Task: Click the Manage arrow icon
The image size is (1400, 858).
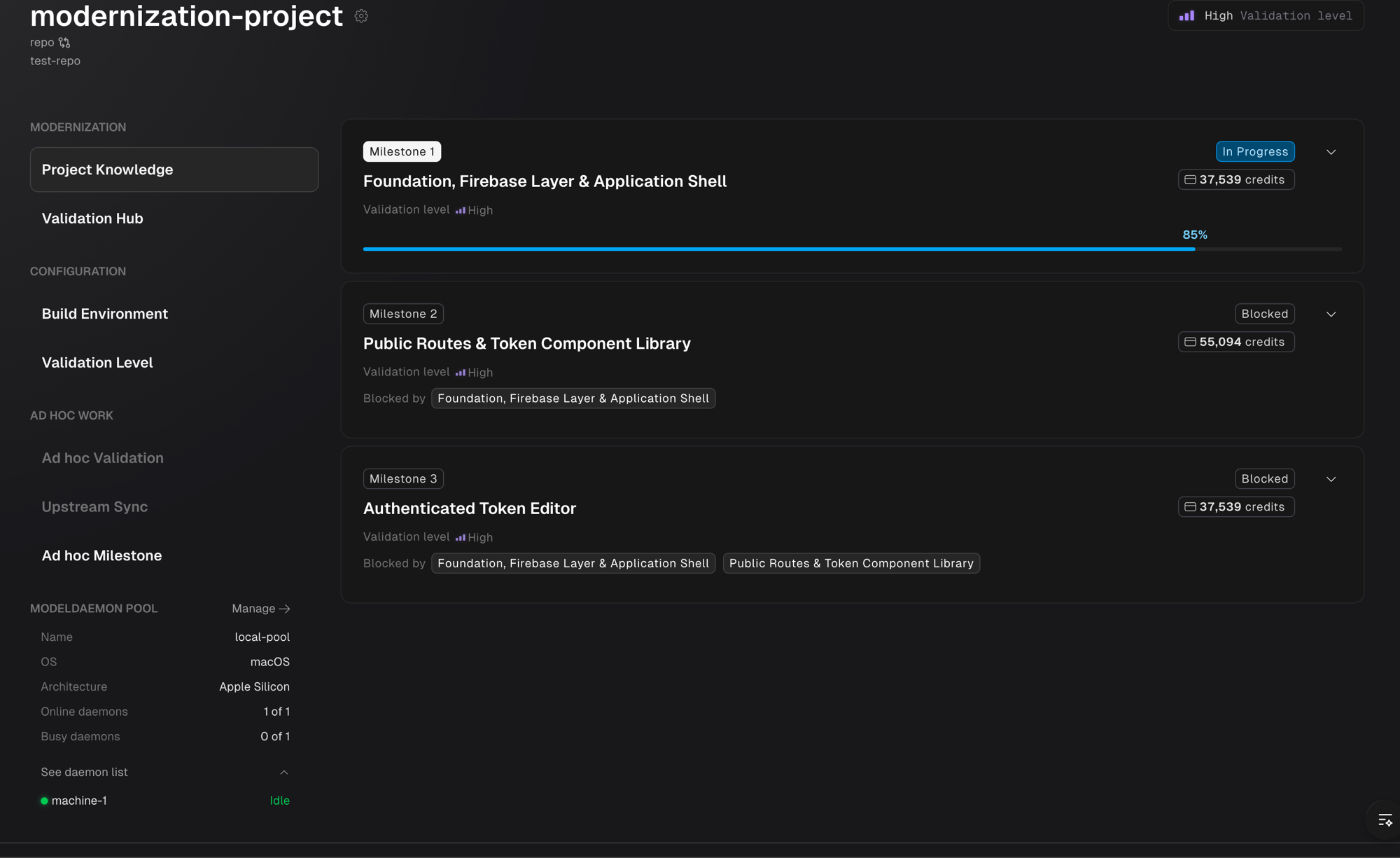Action: pyautogui.click(x=284, y=609)
